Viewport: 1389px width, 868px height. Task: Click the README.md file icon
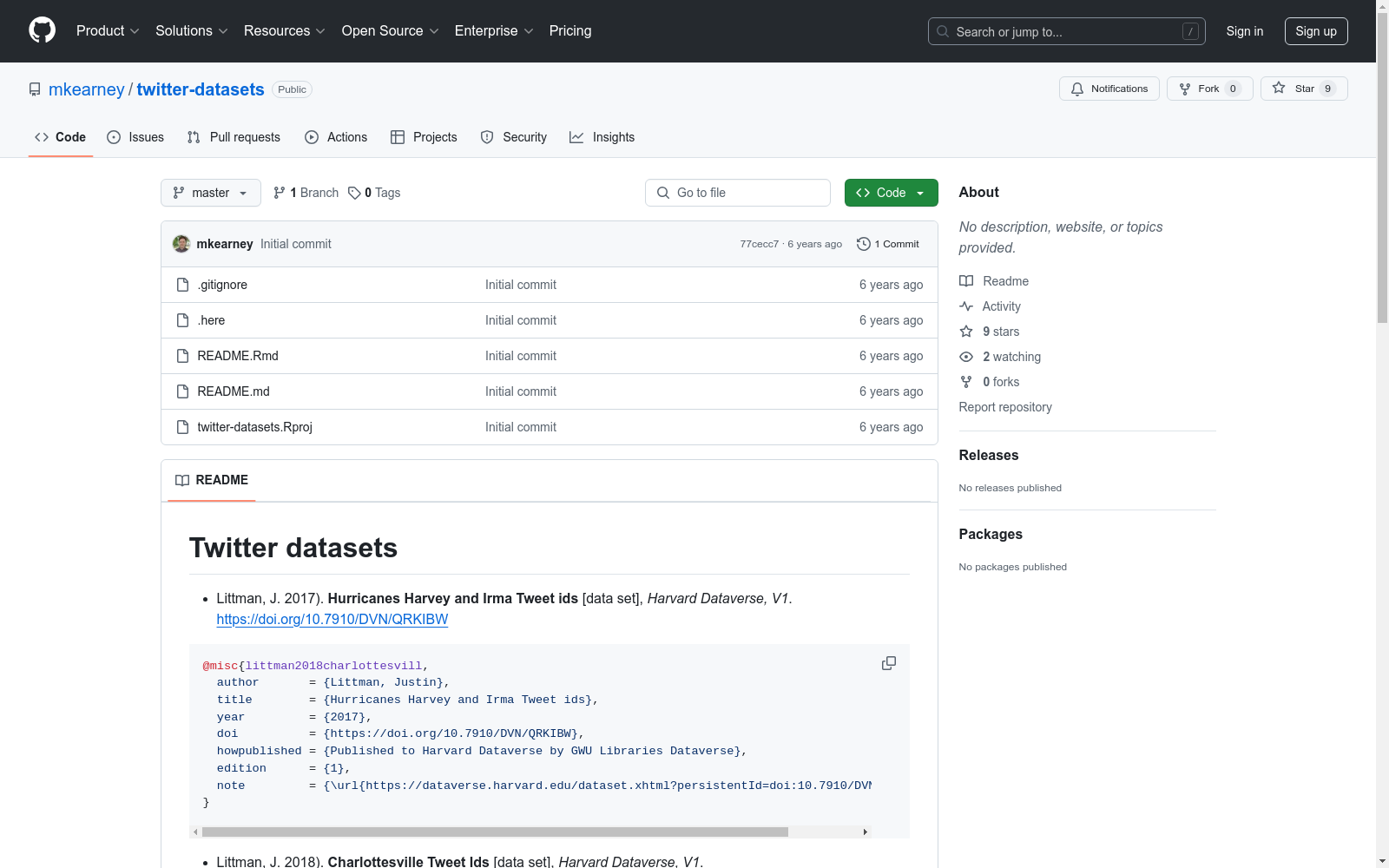point(182,391)
